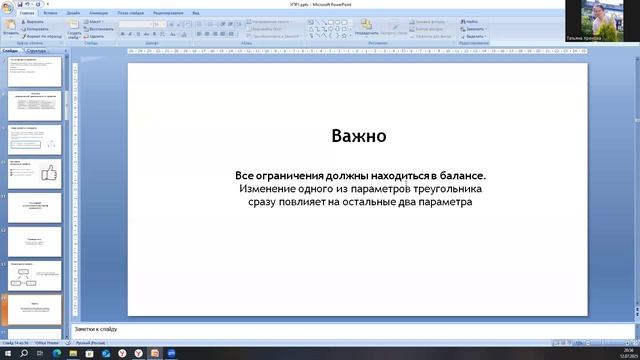The image size is (640, 360).
Task: Switch to Вид ribbon tab
Action: pyautogui.click(x=196, y=13)
